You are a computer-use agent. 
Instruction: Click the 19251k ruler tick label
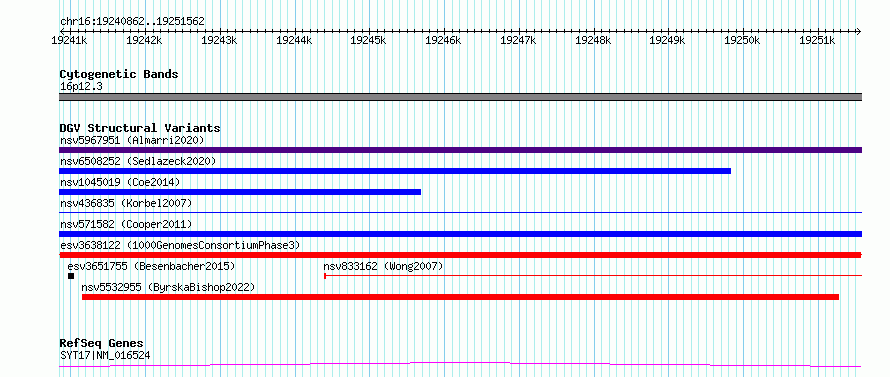coord(817,40)
